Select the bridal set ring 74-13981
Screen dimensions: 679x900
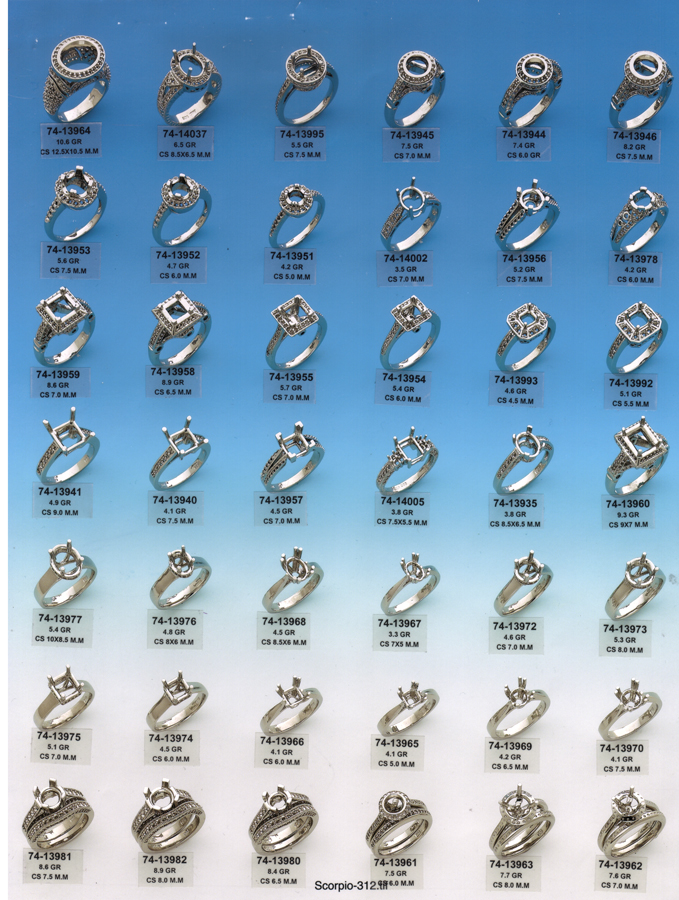tap(57, 814)
